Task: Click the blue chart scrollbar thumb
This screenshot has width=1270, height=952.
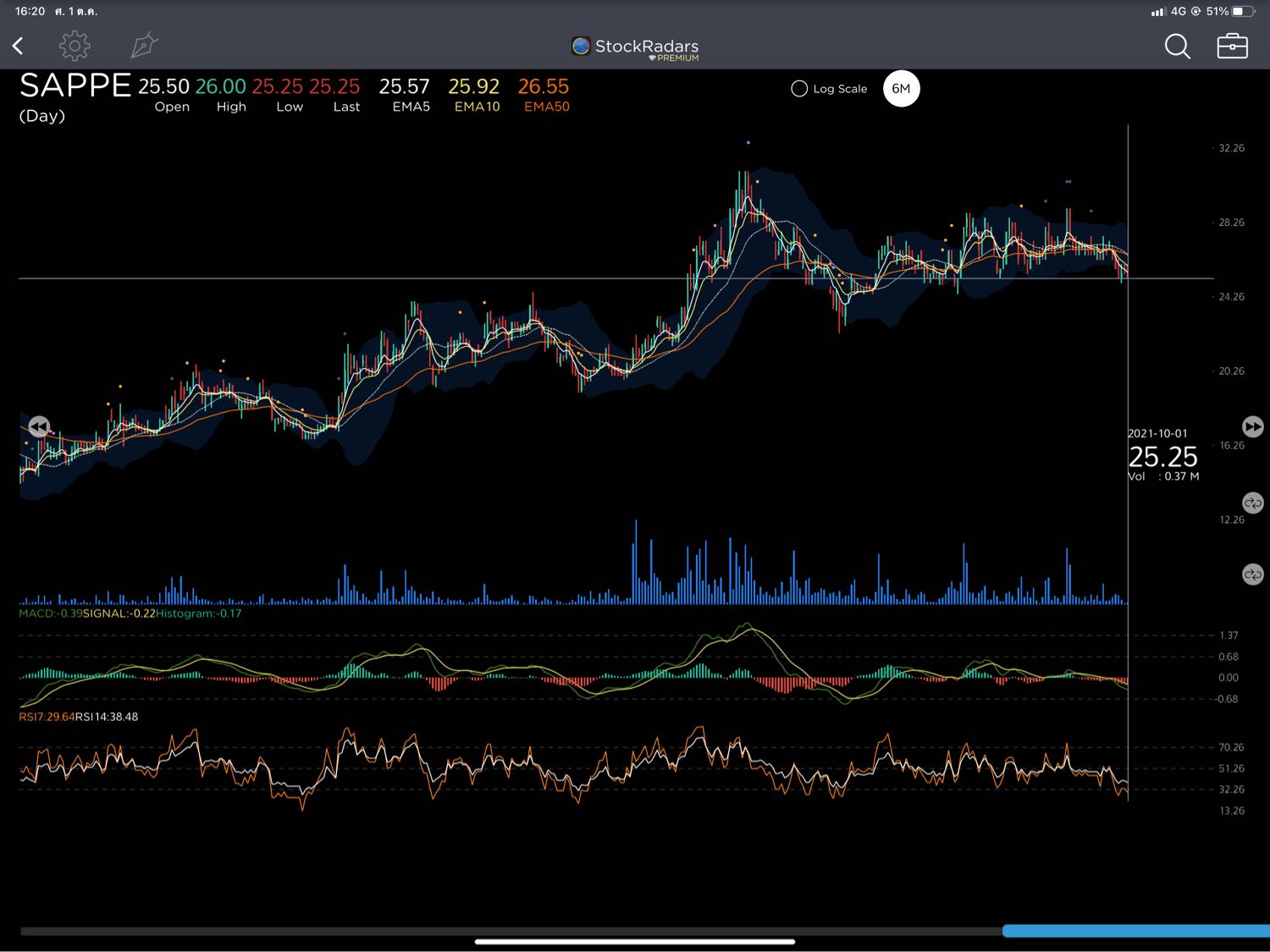Action: click(x=1135, y=931)
